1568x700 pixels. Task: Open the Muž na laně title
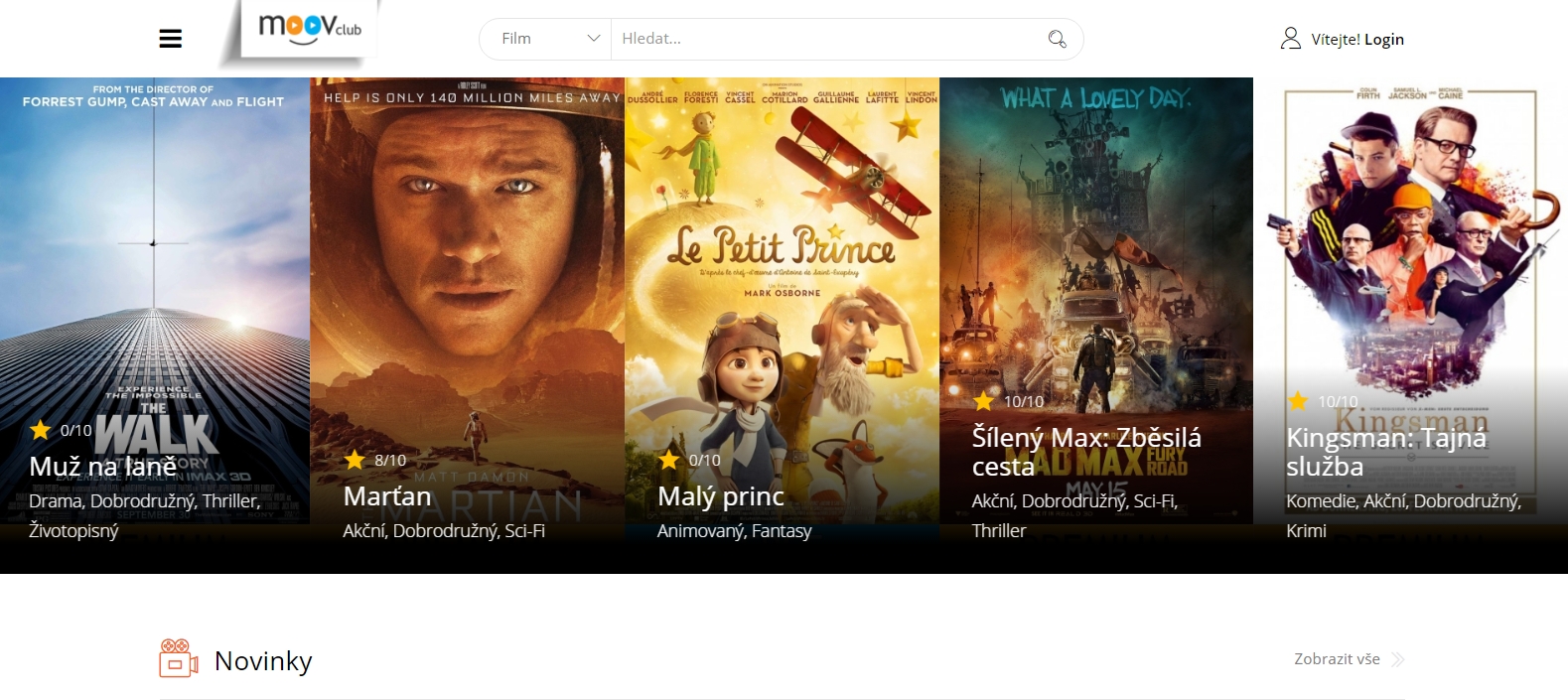(103, 466)
